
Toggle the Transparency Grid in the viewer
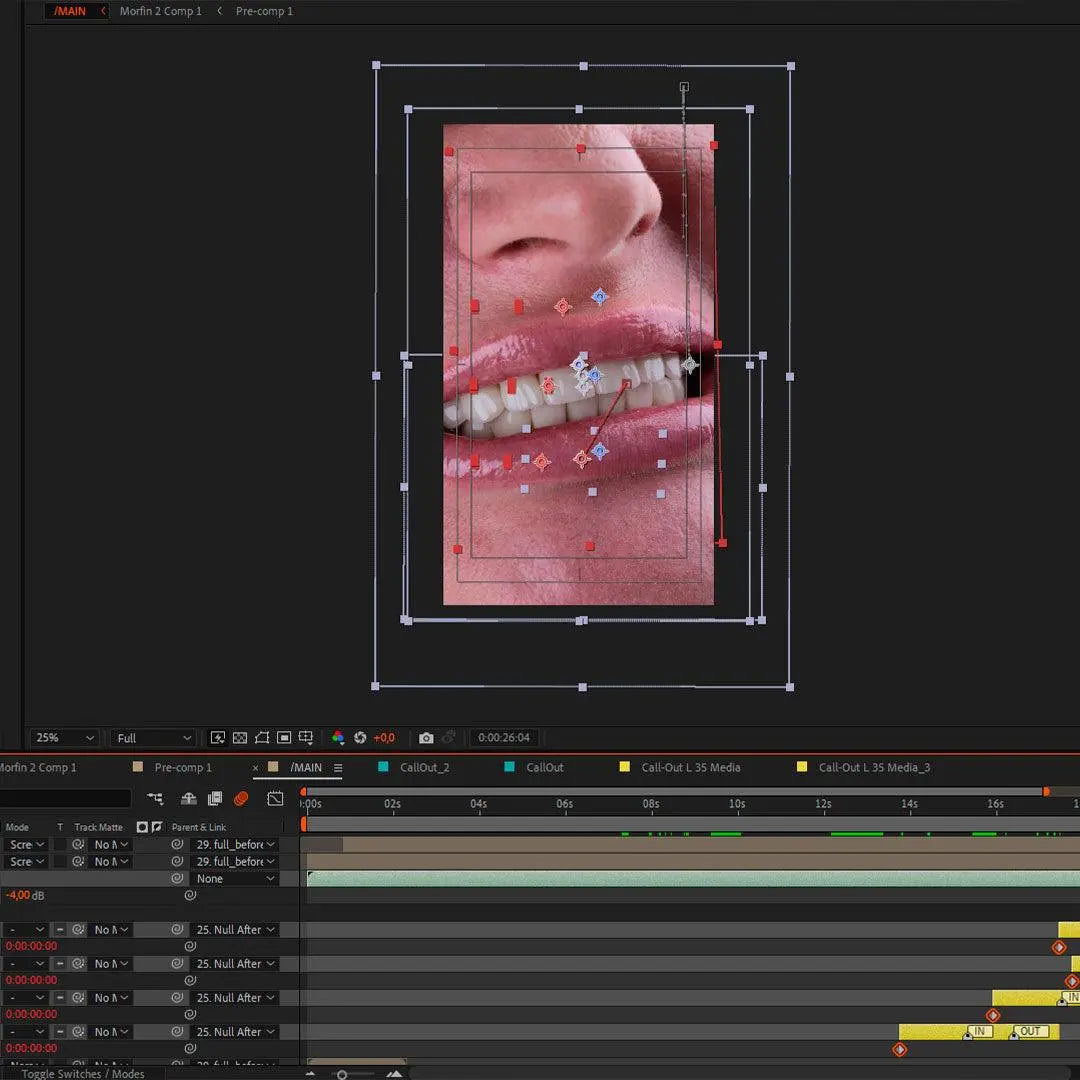(x=238, y=738)
